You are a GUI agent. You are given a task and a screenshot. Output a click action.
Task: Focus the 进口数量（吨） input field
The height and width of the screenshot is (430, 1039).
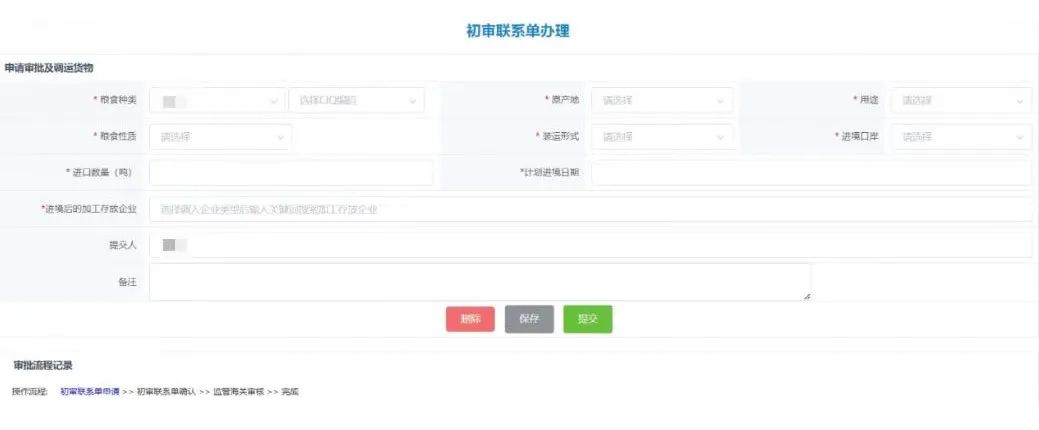[290, 173]
